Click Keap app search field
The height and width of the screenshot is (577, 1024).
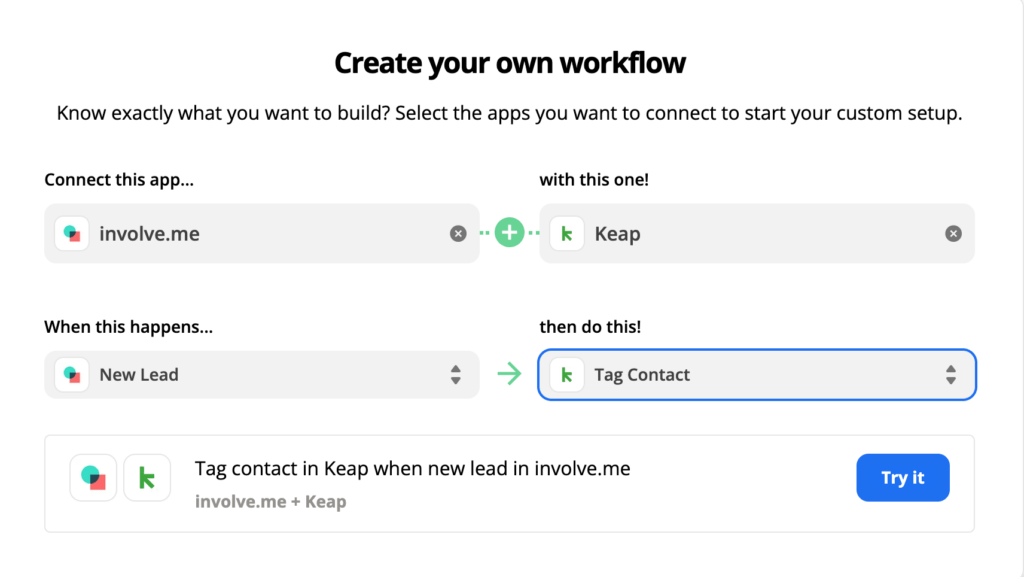[757, 234]
